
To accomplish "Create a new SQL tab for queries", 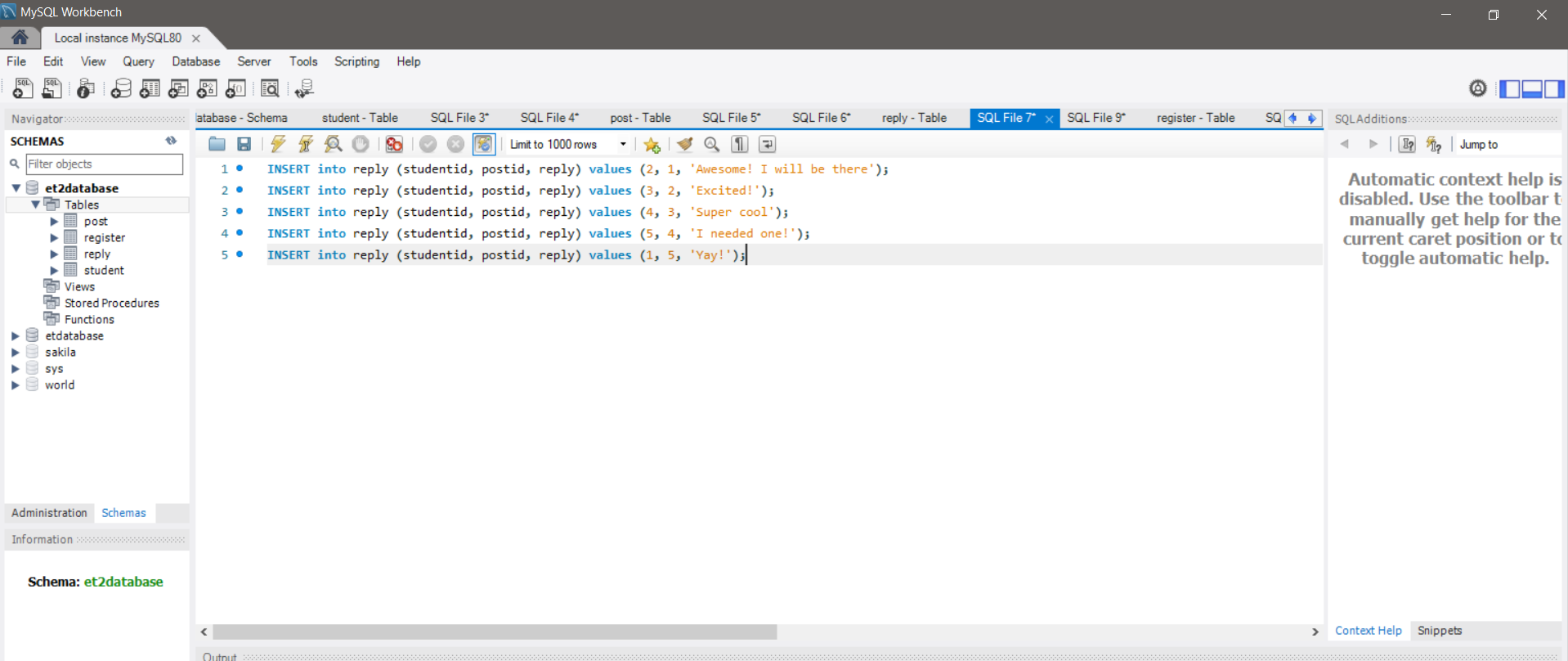I will (23, 88).
